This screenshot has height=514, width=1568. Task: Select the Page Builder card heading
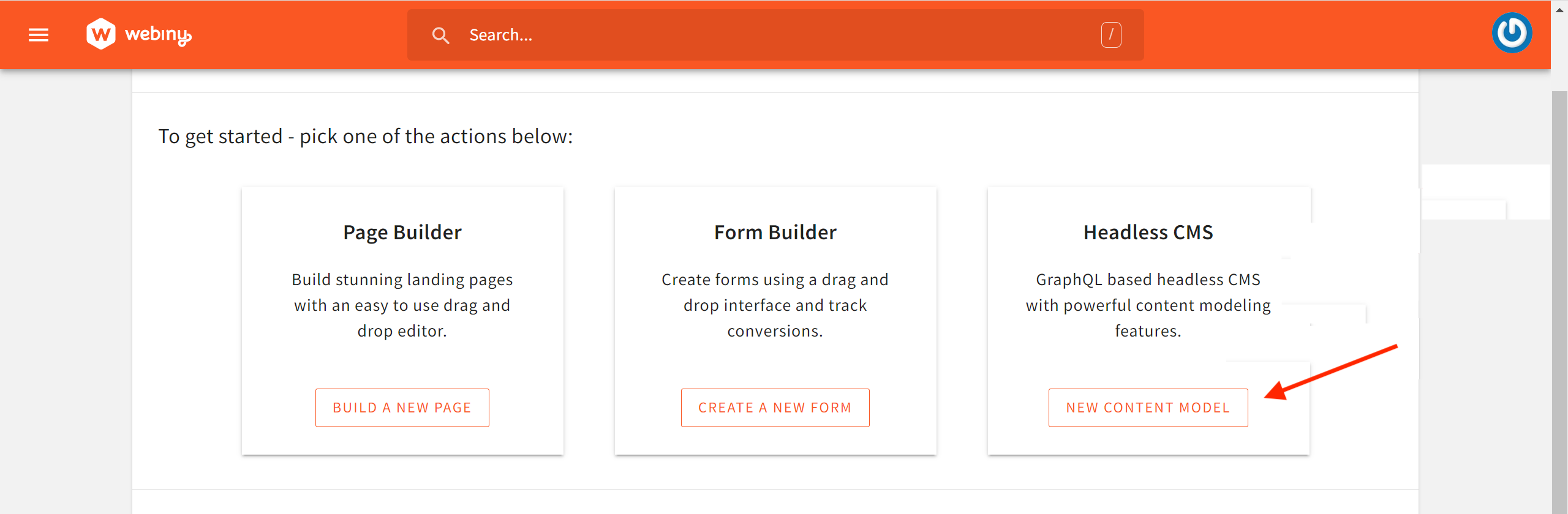coord(402,233)
